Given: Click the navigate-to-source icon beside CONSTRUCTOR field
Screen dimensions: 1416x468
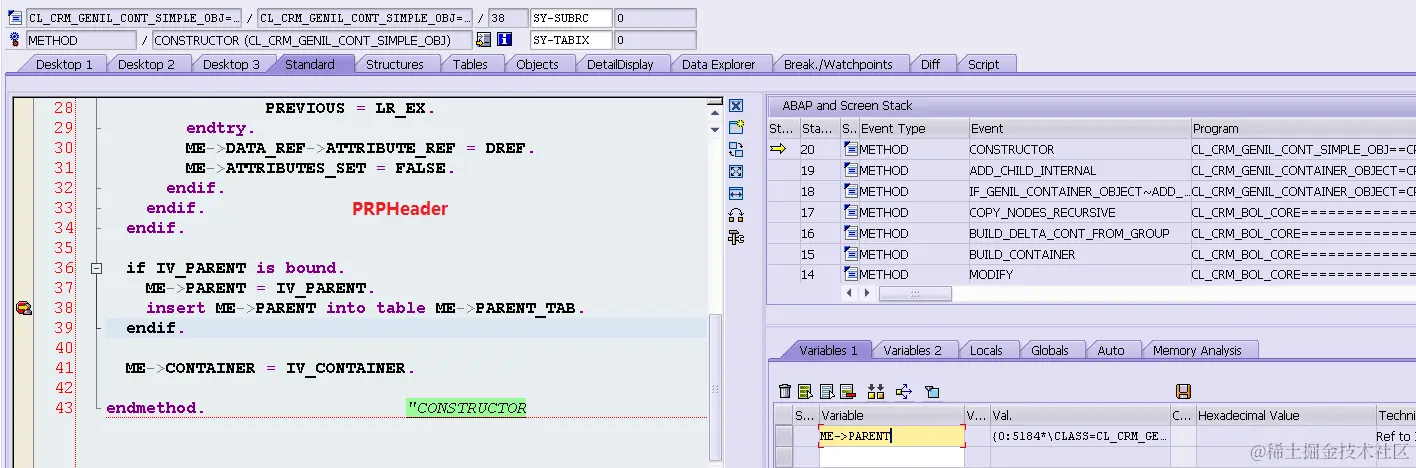Looking at the screenshot, I should 484,40.
